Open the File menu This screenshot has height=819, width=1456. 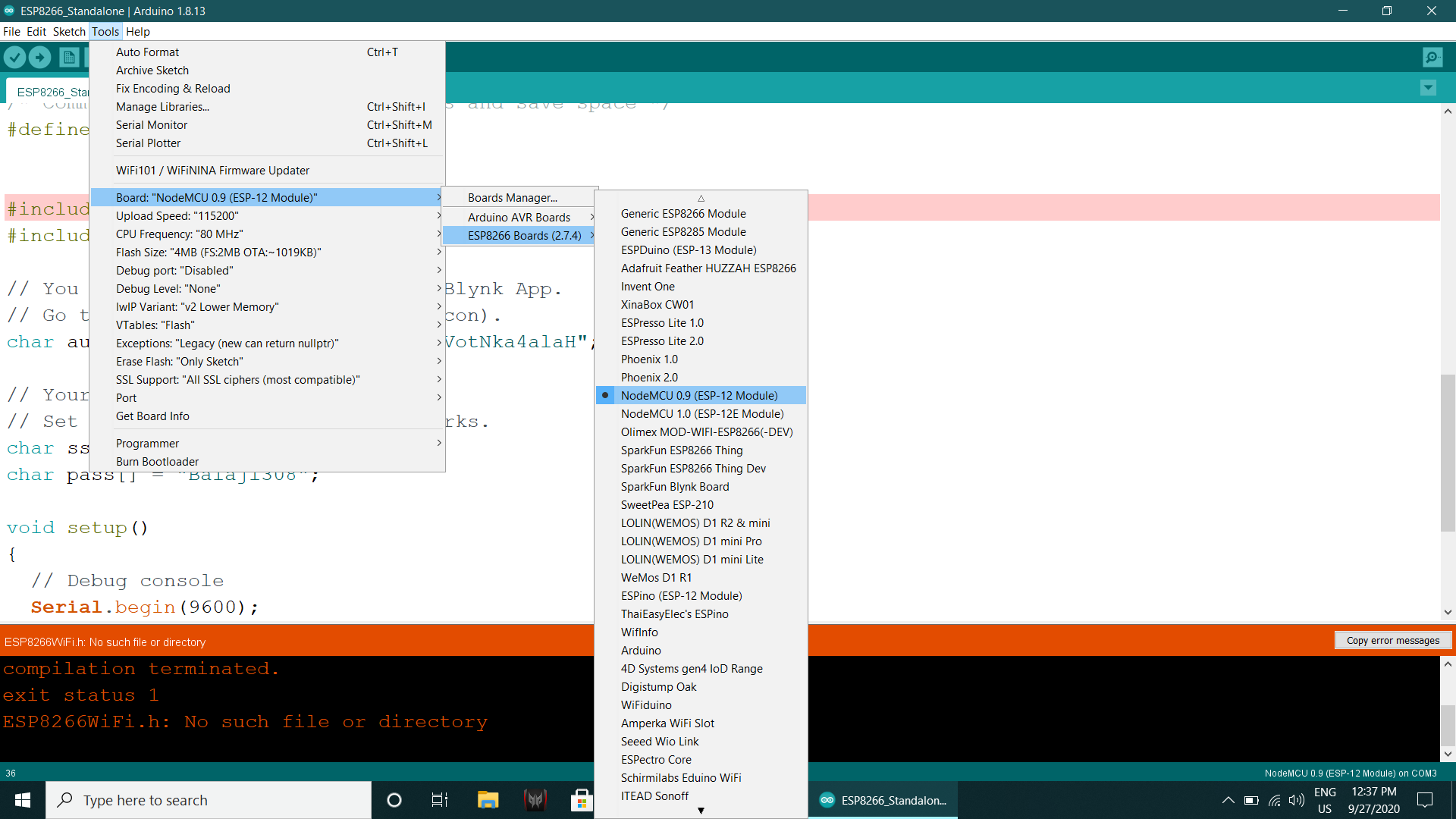coord(11,31)
